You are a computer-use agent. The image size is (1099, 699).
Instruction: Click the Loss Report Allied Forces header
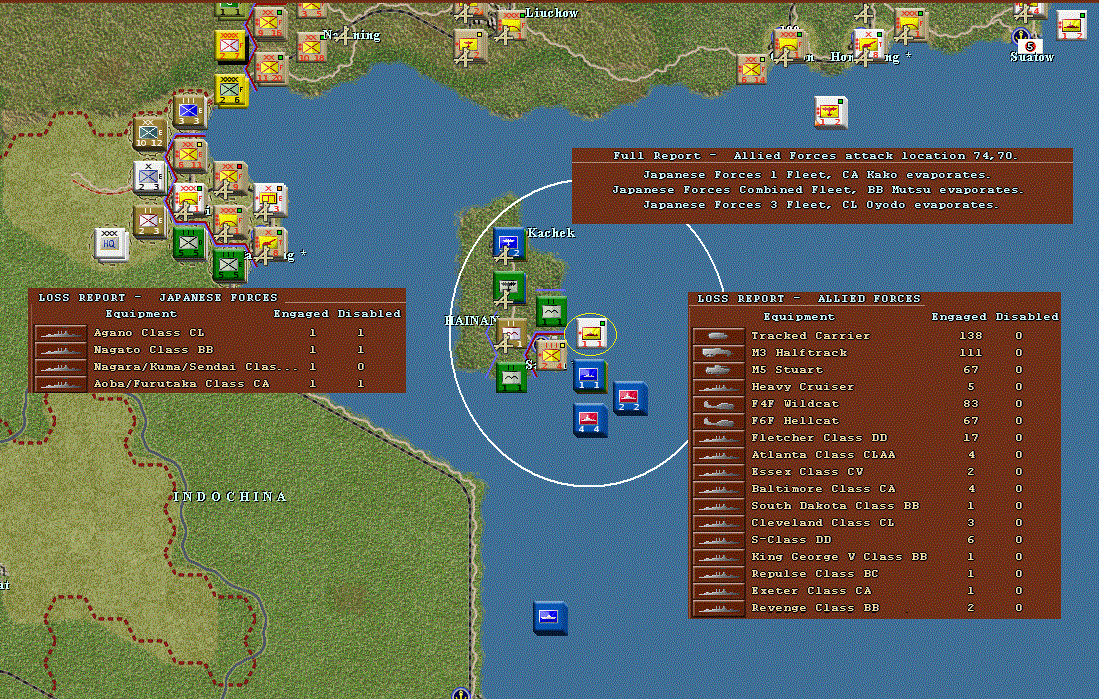(809, 299)
